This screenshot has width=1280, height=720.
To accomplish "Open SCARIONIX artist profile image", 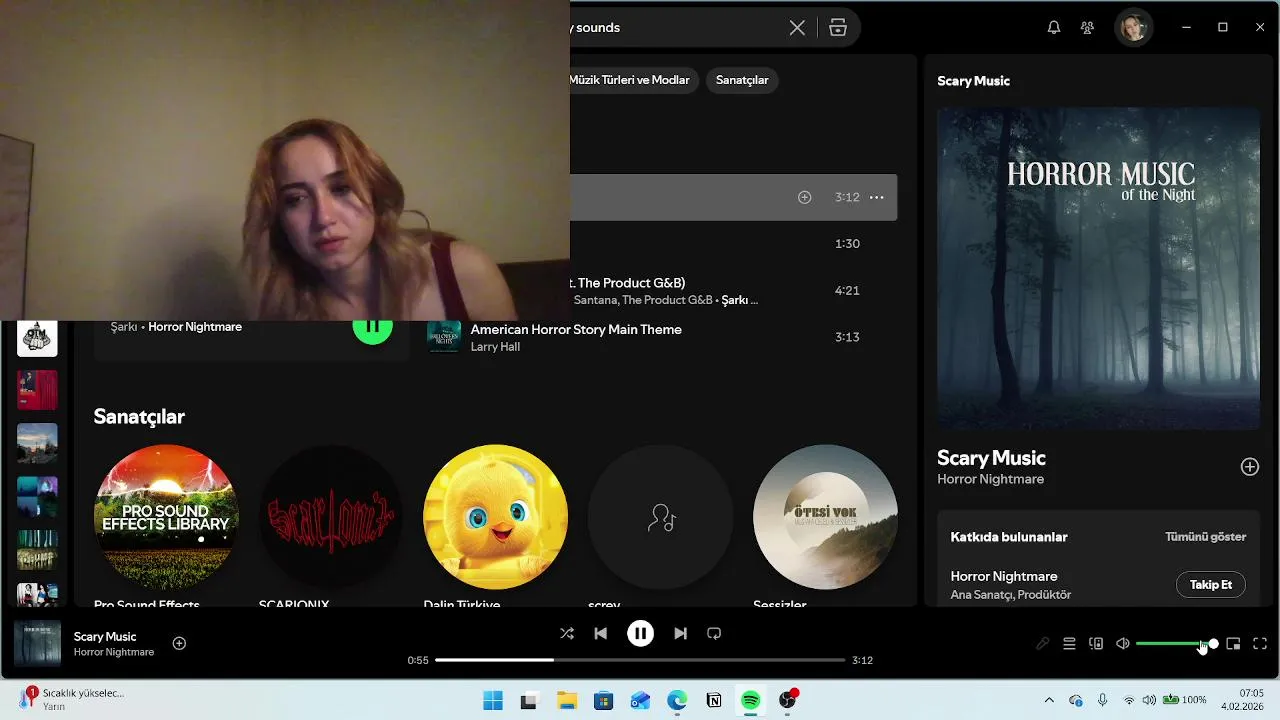I will [331, 517].
